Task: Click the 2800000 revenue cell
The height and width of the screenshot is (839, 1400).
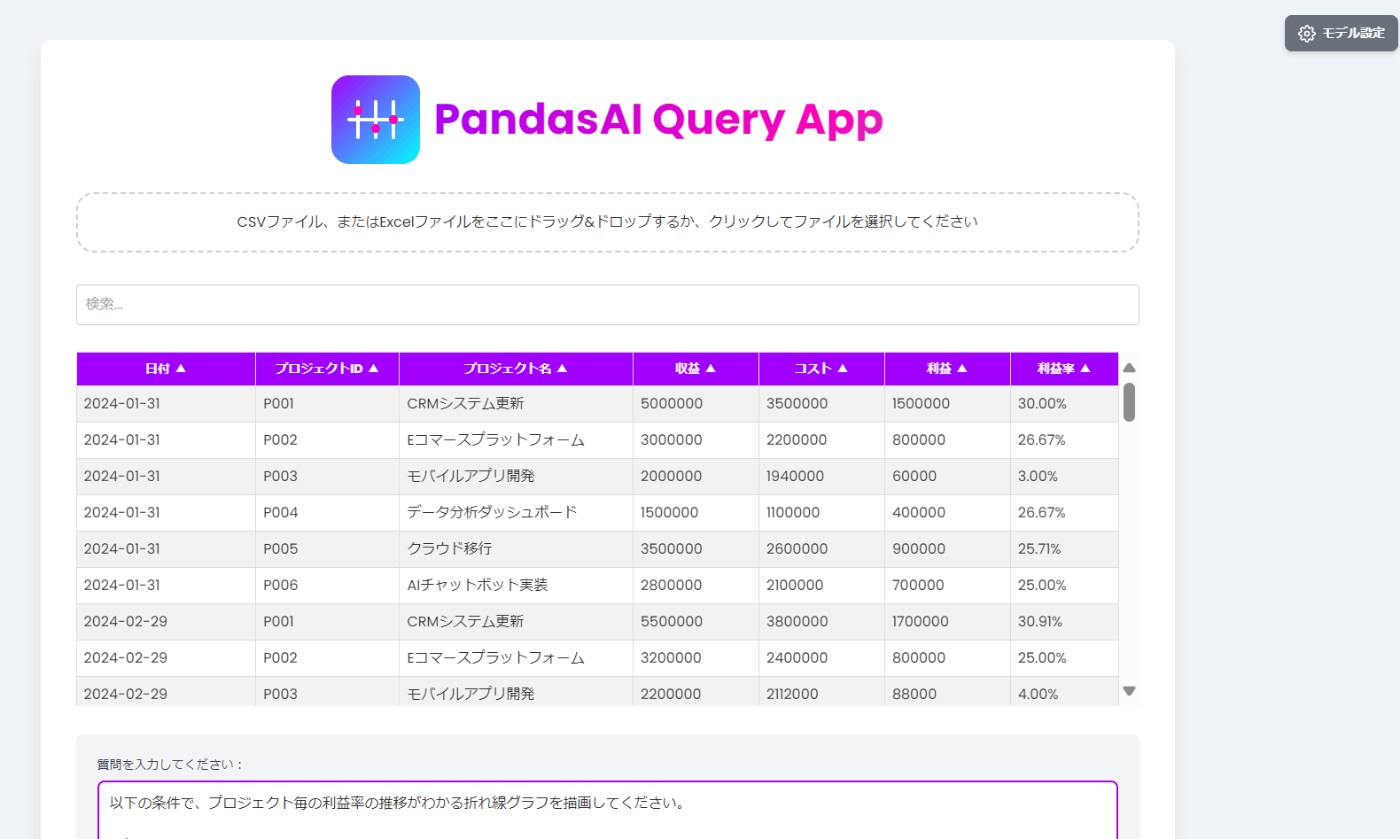Action: (696, 585)
